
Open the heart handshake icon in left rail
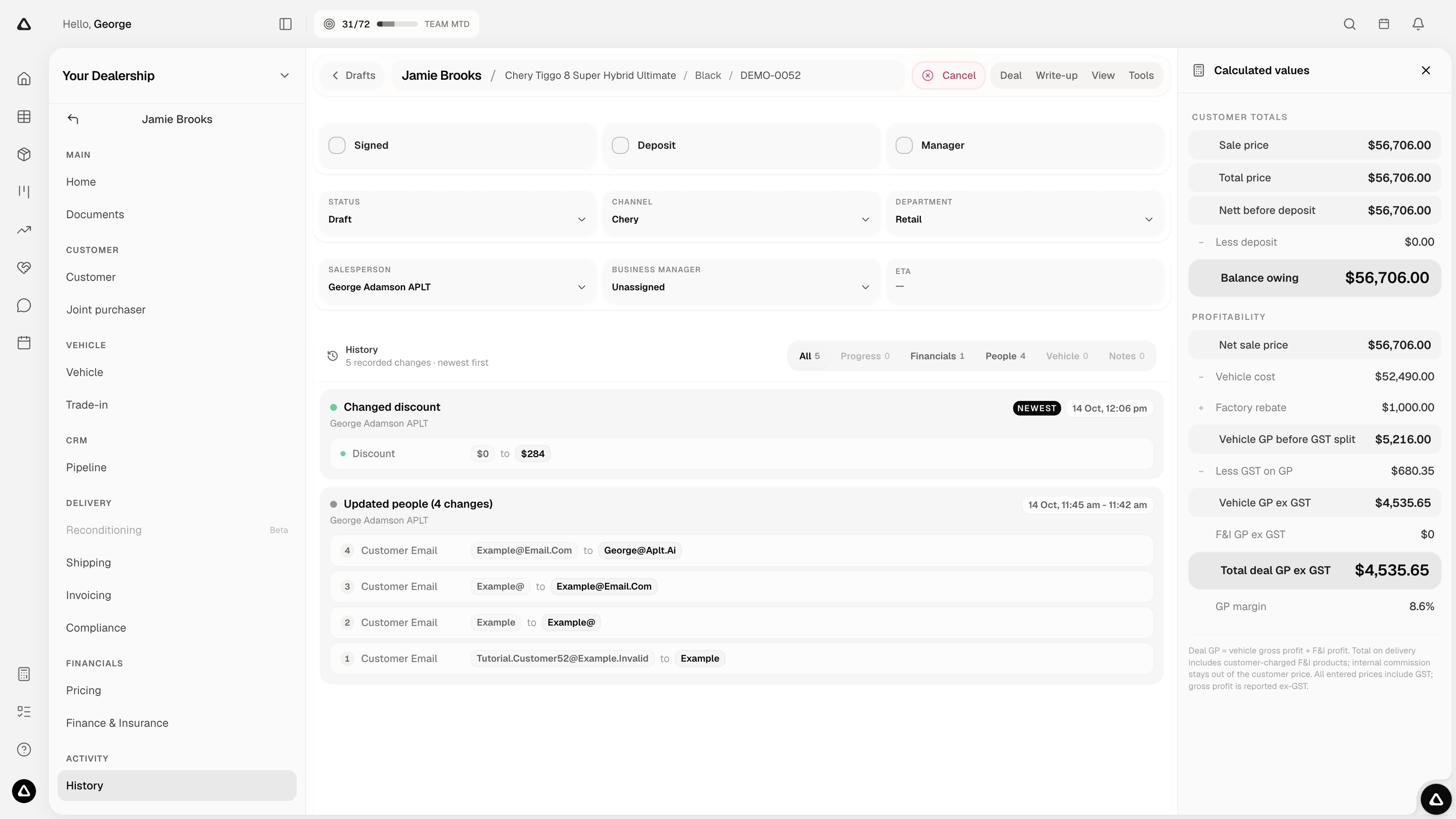click(24, 267)
